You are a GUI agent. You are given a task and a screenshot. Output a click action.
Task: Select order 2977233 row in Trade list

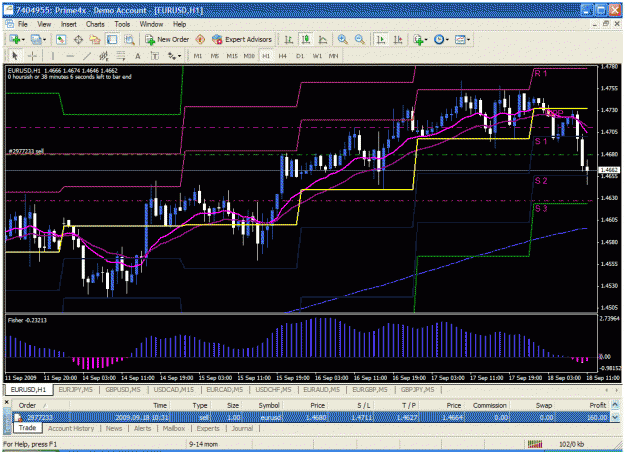pyautogui.click(x=311, y=417)
